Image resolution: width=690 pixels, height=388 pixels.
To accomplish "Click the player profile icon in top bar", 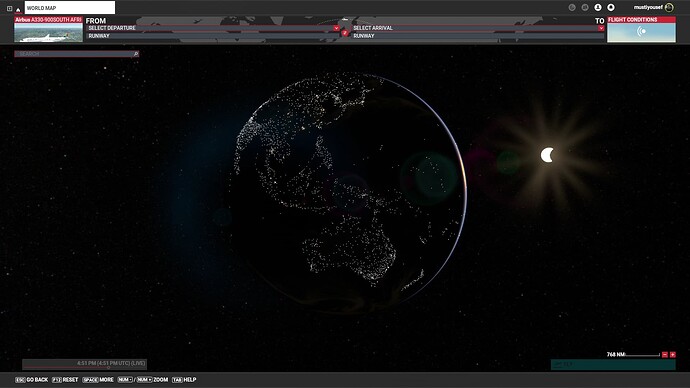I will (598, 7).
